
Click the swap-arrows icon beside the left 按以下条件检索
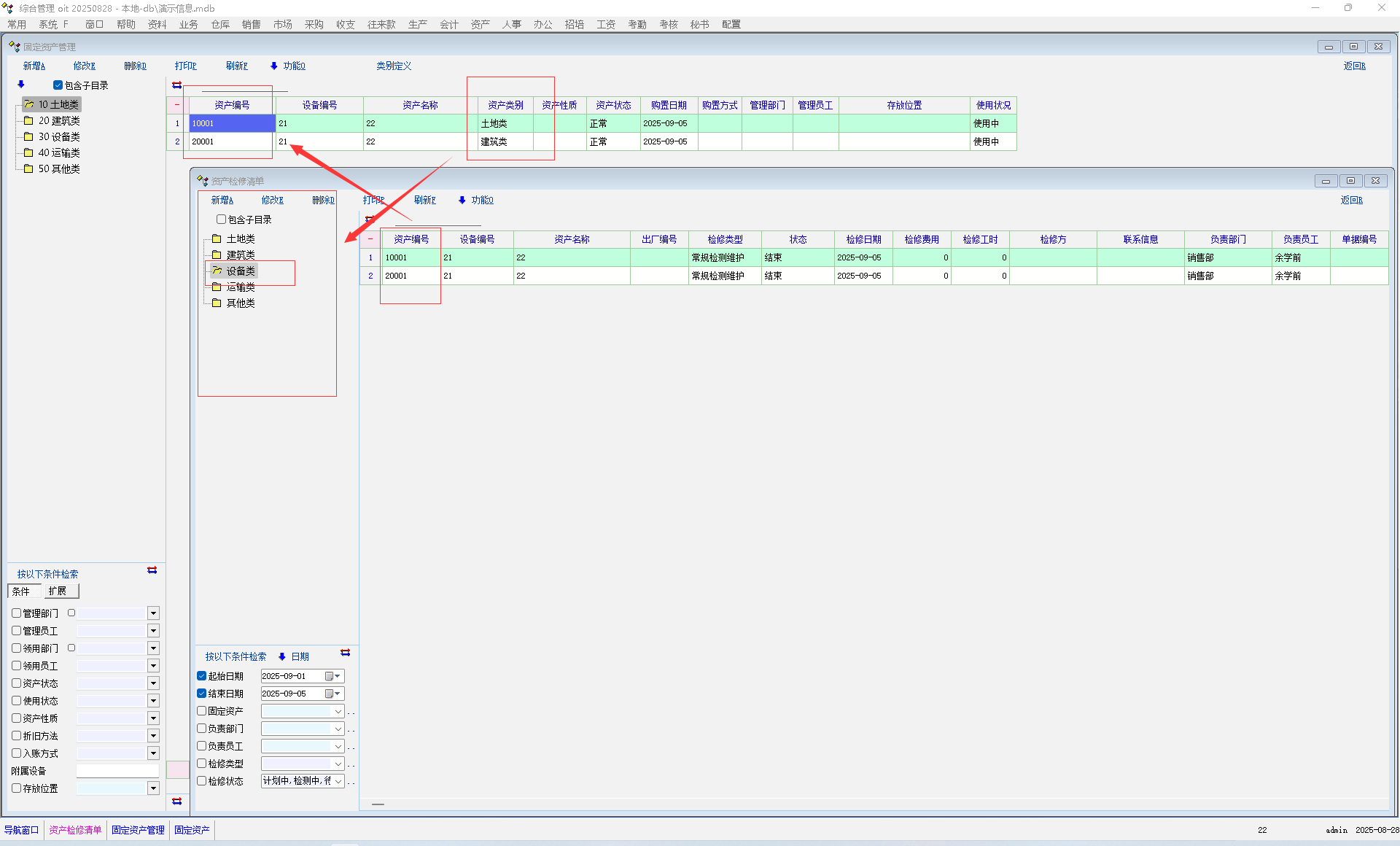pyautogui.click(x=152, y=570)
